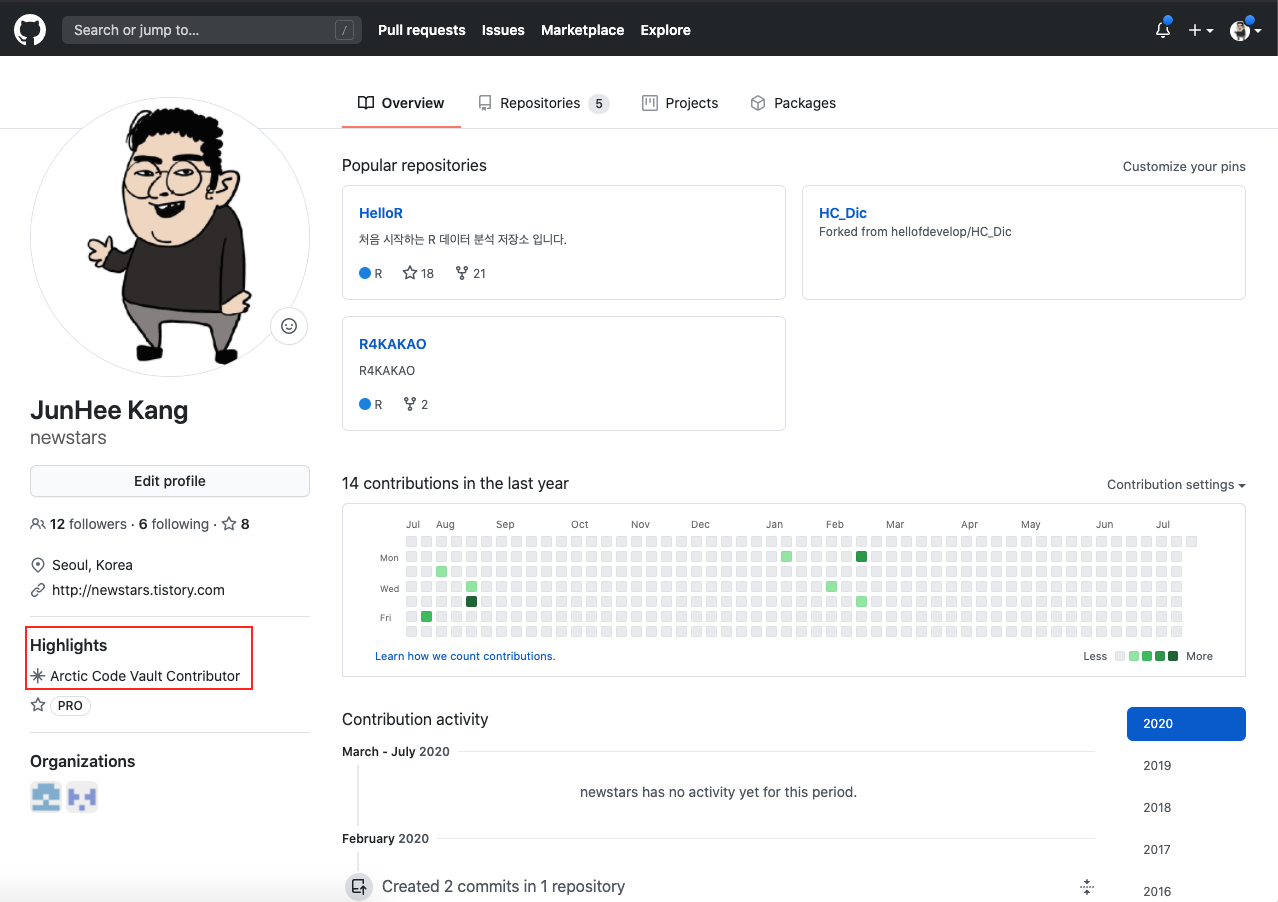The image size is (1278, 902).
Task: Open the plus create-new dropdown
Action: pyautogui.click(x=1201, y=30)
